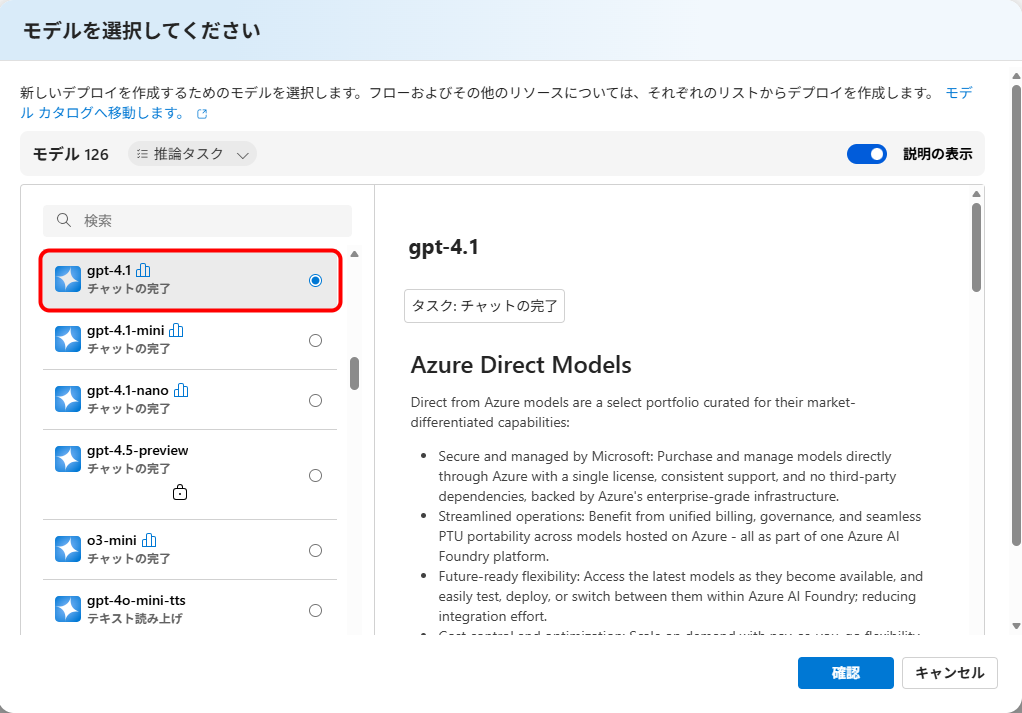Click scroll-up arrow of the description pane
The image size is (1022, 713).
976,194
